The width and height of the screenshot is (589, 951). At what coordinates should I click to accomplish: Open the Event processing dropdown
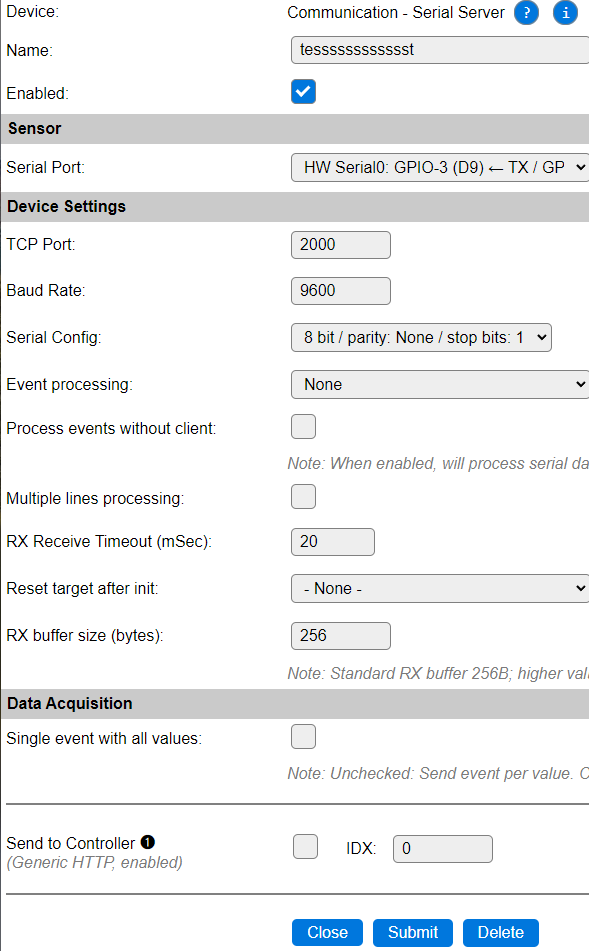tap(440, 385)
